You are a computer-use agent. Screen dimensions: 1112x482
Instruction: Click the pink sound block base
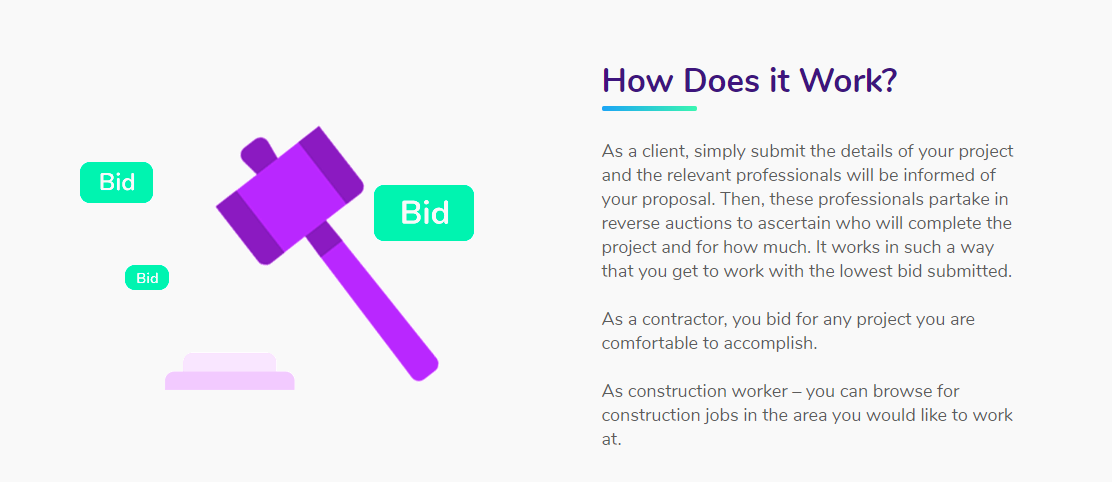(230, 381)
